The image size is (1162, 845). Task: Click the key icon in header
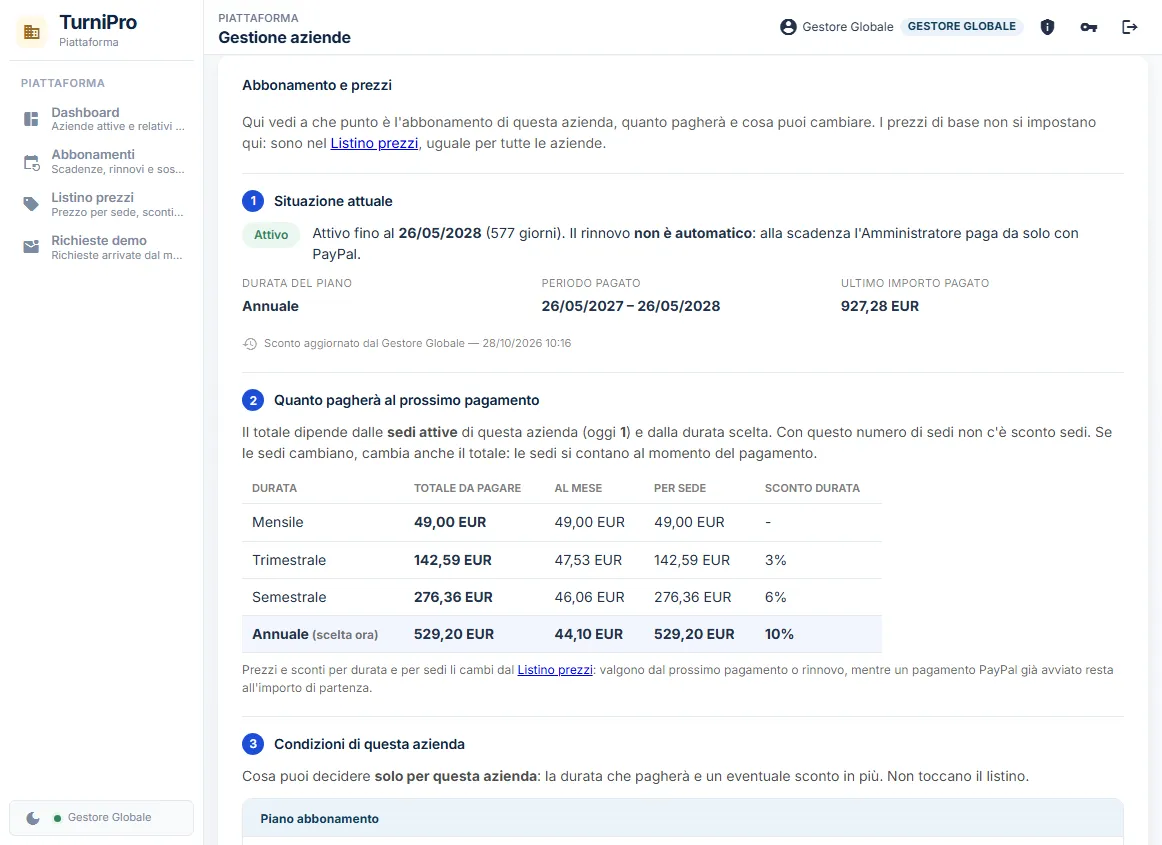[x=1089, y=27]
